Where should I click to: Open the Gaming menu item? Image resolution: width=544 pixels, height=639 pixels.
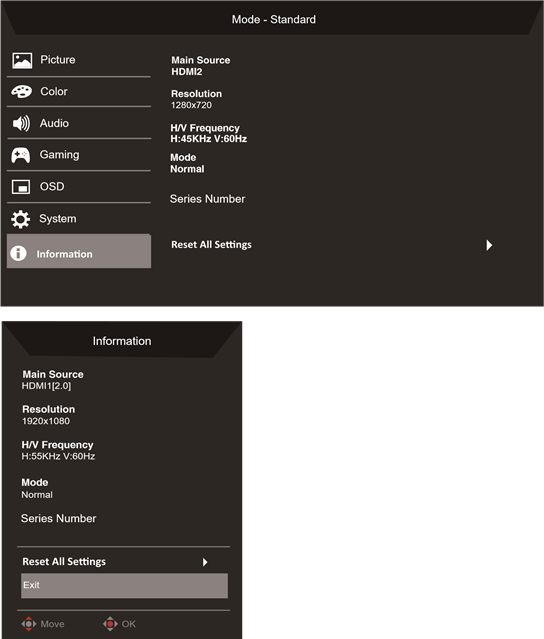click(x=79, y=155)
